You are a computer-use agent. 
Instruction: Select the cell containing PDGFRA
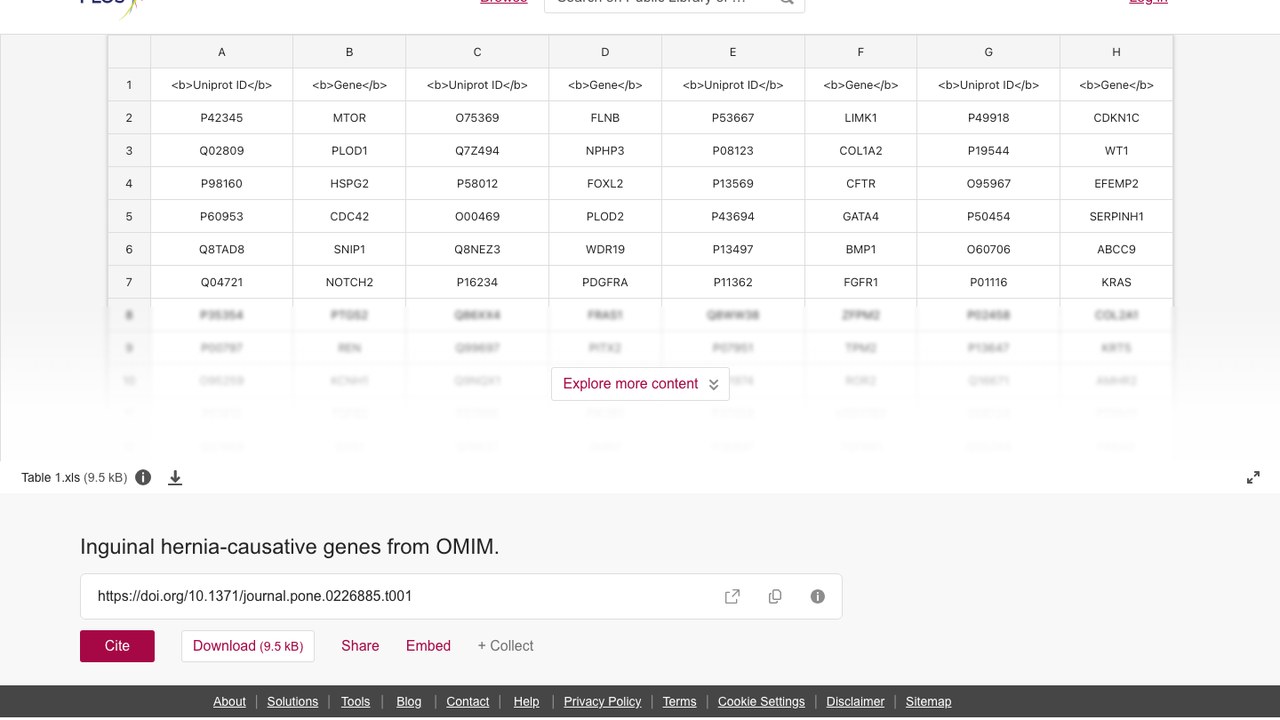(x=605, y=282)
